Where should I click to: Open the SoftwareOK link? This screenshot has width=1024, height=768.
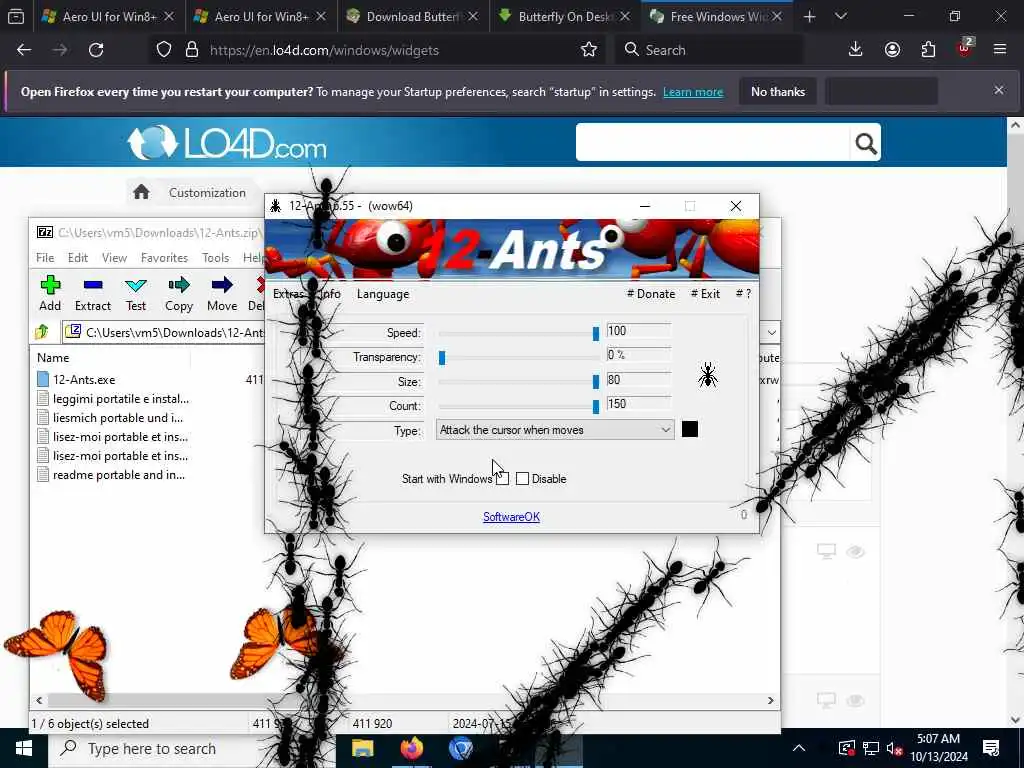point(511,517)
